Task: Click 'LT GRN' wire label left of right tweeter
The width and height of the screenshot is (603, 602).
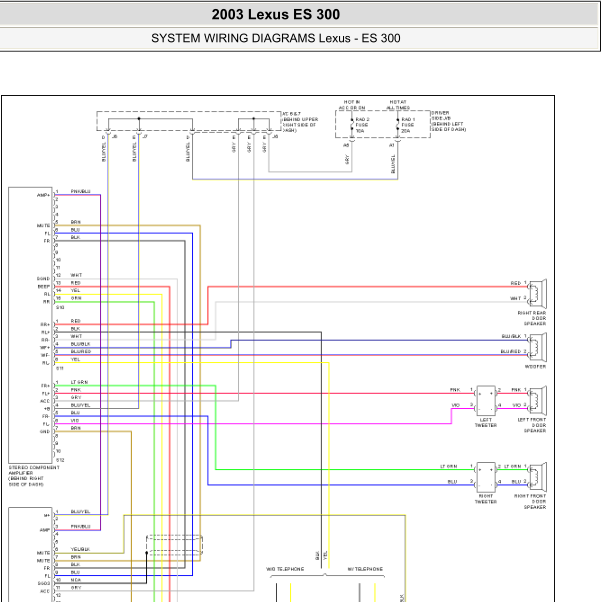Action: [449, 467]
